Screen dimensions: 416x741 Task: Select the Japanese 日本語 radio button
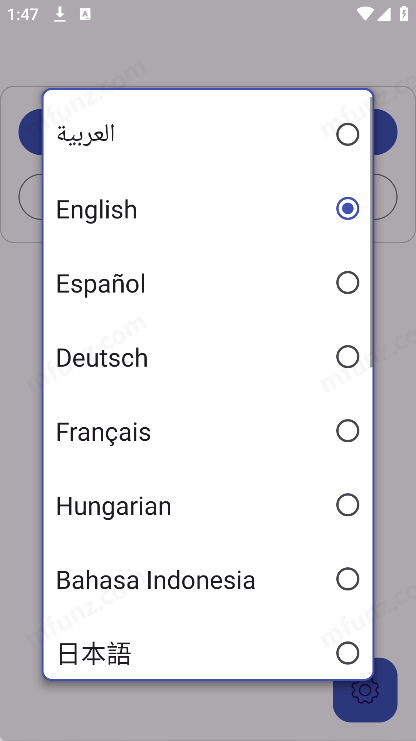[347, 653]
